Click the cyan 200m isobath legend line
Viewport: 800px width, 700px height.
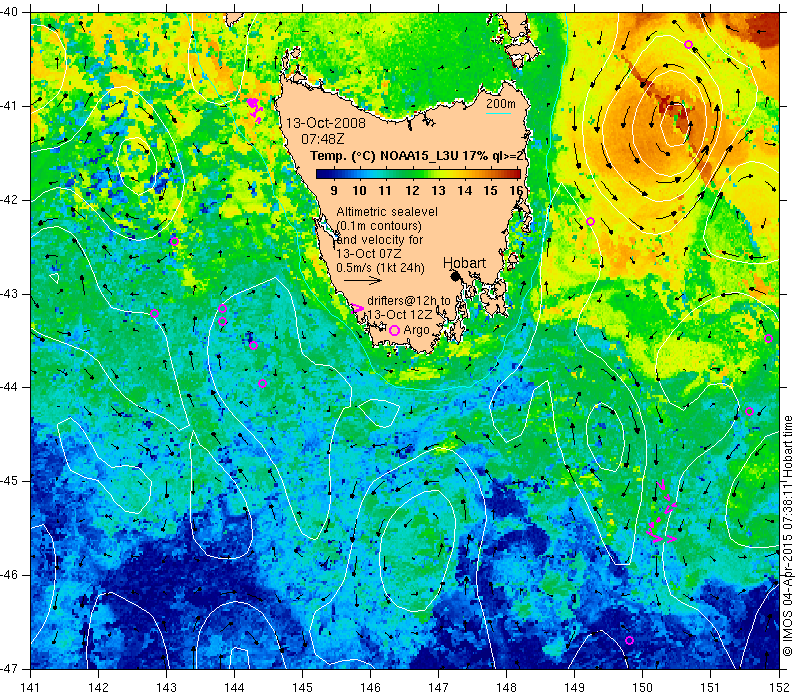coord(498,113)
